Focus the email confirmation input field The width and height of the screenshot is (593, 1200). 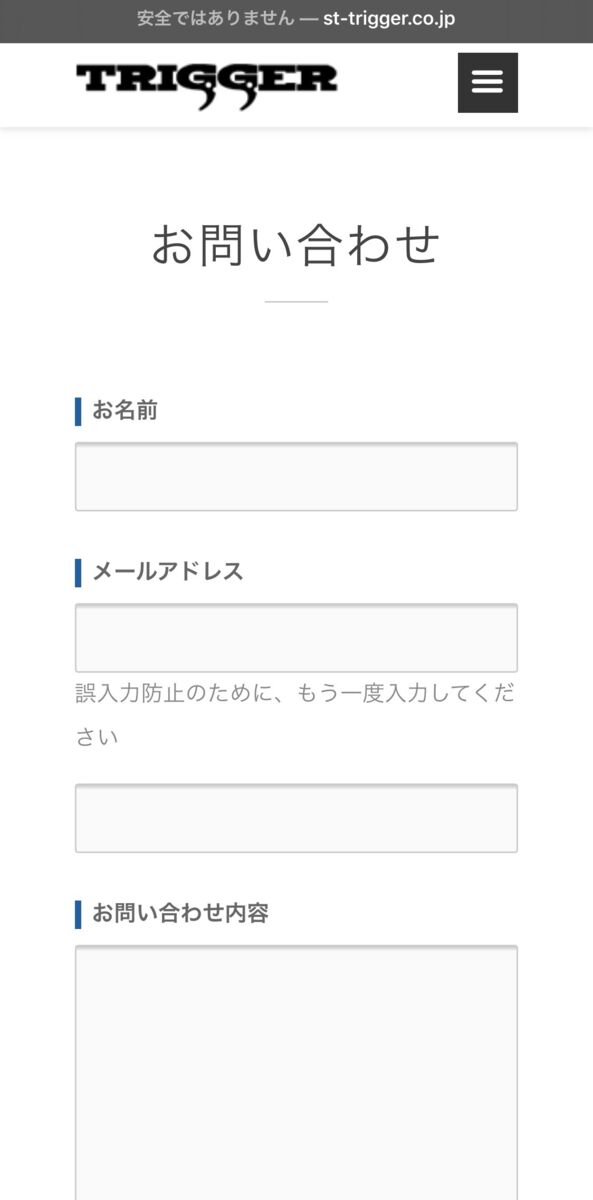(296, 818)
